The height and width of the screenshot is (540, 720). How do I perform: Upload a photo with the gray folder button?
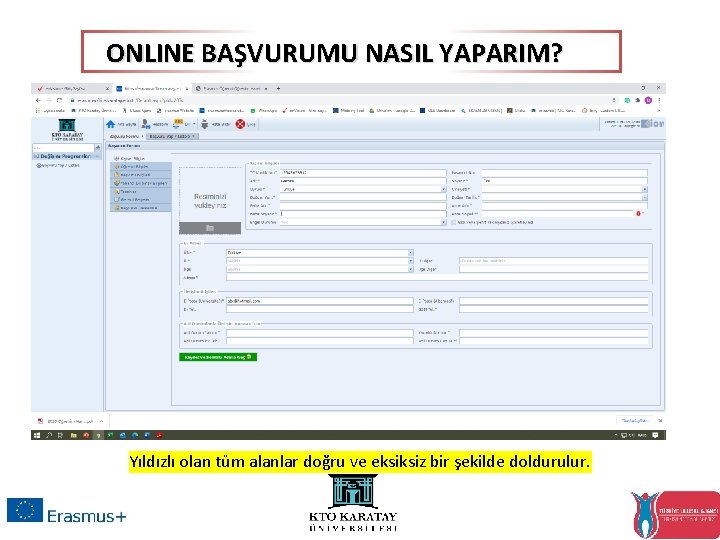[x=210, y=228]
